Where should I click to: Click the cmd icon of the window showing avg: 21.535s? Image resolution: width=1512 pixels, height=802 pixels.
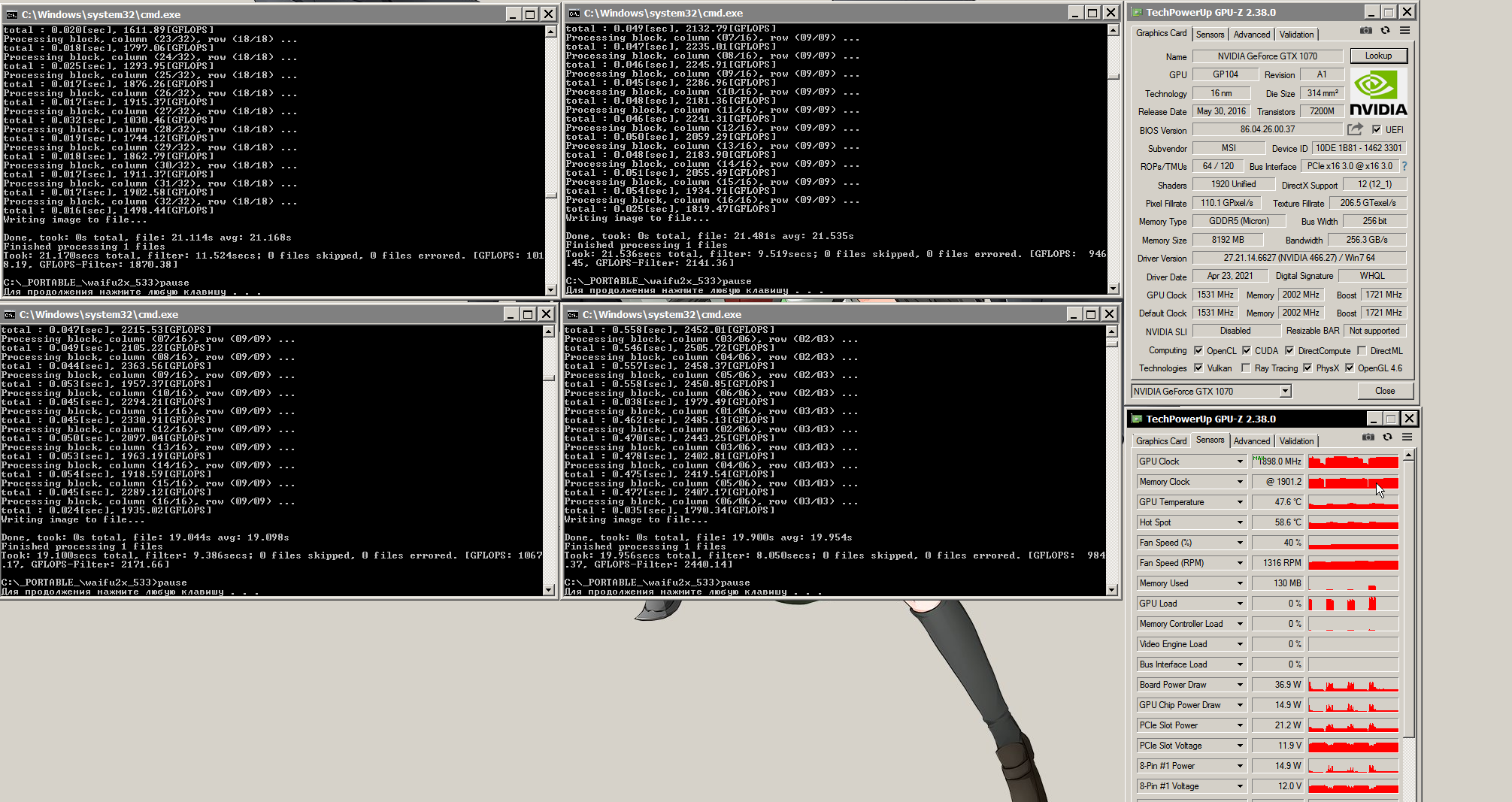tap(574, 13)
